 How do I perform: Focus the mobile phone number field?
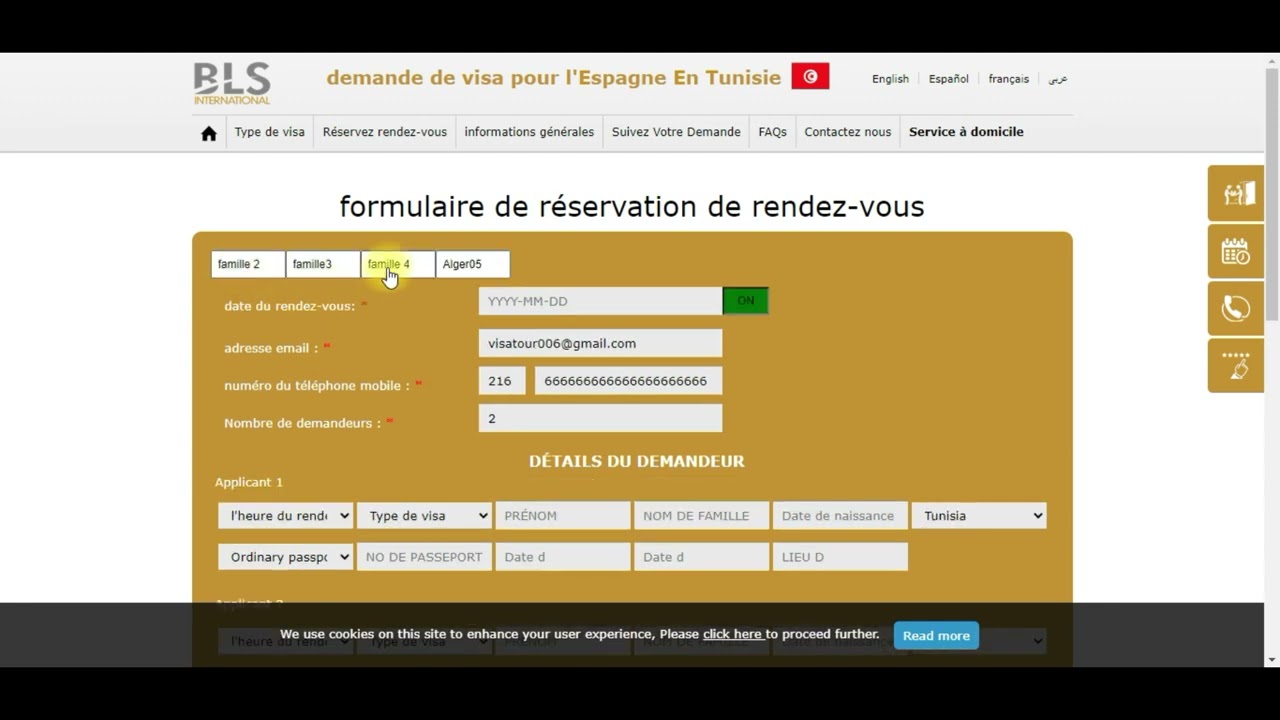(628, 381)
